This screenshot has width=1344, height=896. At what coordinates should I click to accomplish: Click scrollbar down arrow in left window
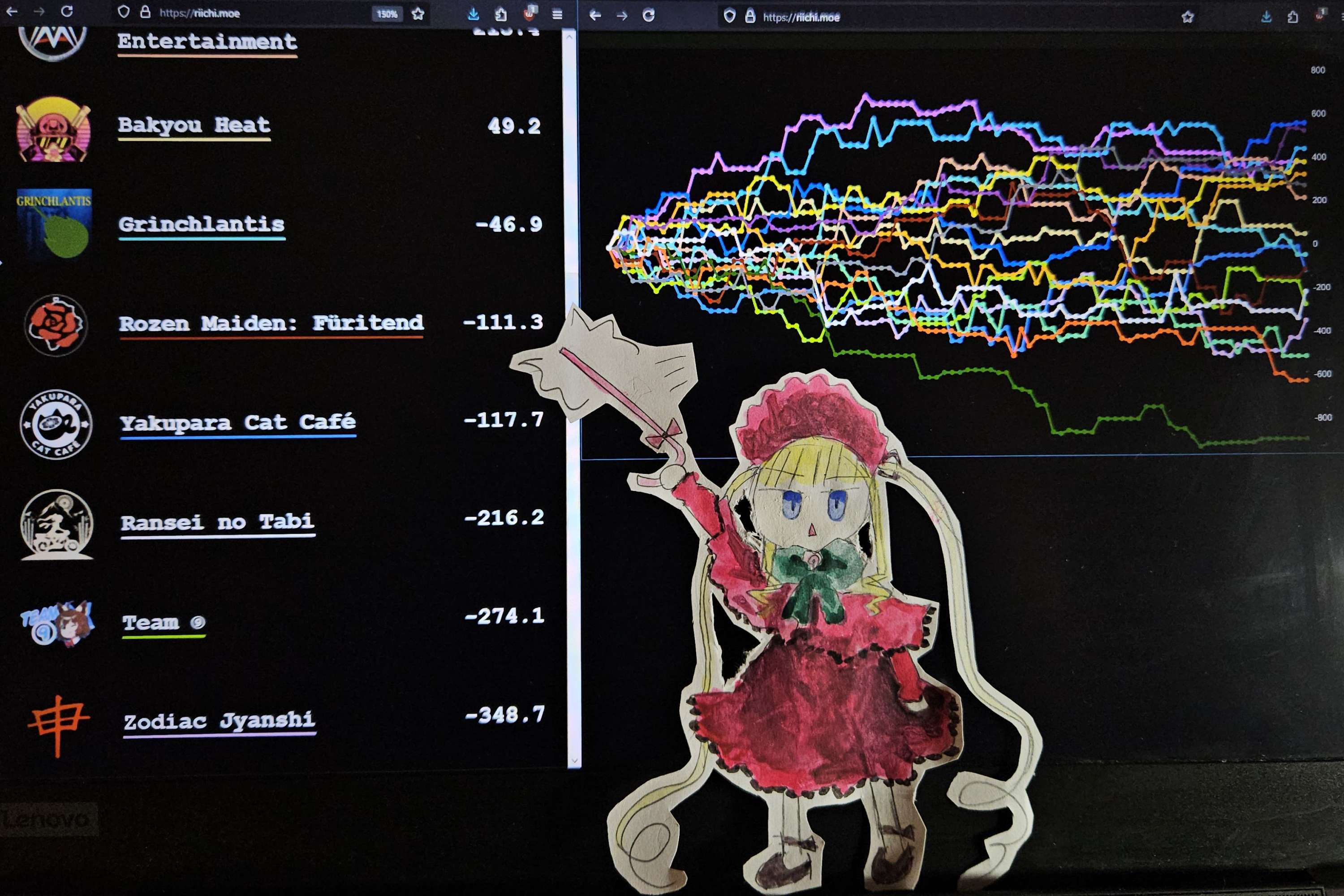click(575, 761)
